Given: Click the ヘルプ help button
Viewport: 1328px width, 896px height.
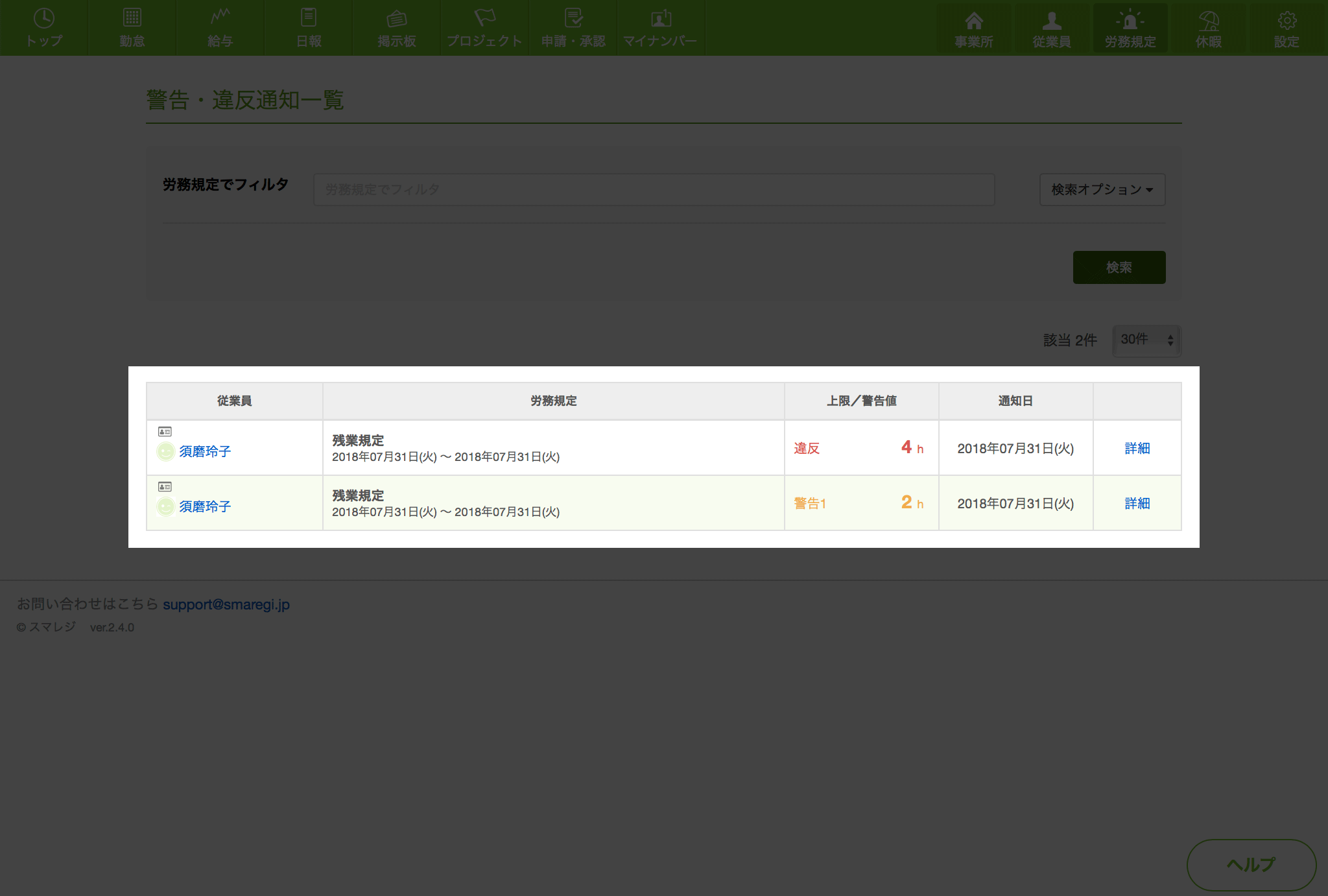Looking at the screenshot, I should pos(1251,865).
